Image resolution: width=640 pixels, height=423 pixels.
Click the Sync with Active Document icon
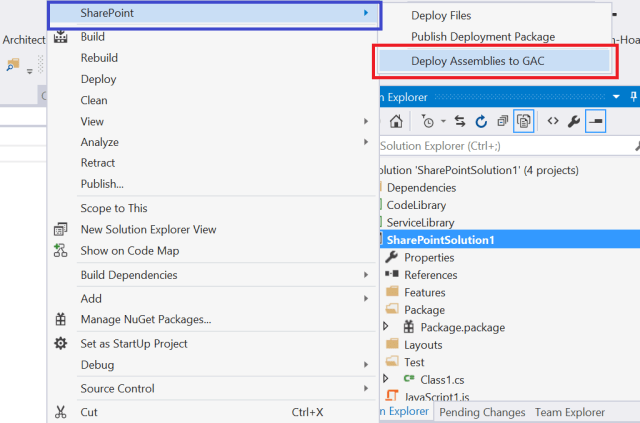click(460, 122)
